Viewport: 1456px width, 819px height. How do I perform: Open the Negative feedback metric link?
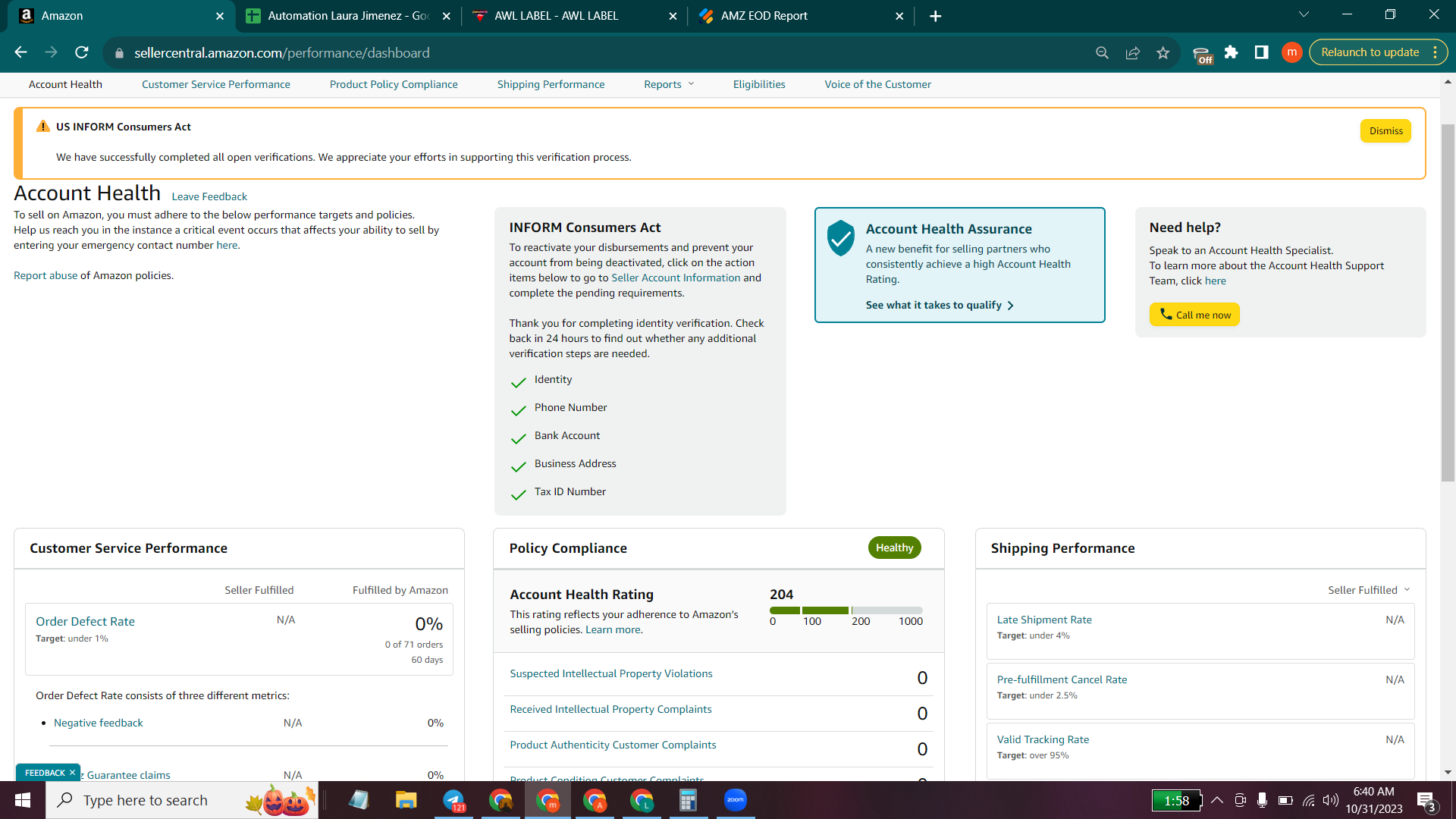pos(99,723)
